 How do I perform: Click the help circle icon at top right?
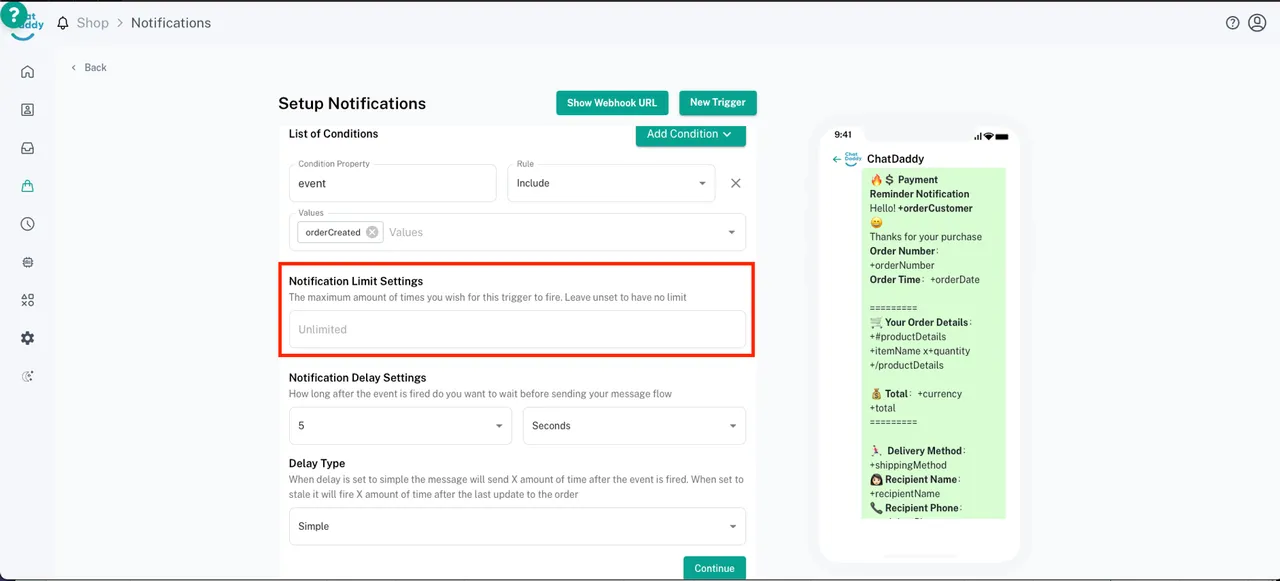tap(1232, 23)
